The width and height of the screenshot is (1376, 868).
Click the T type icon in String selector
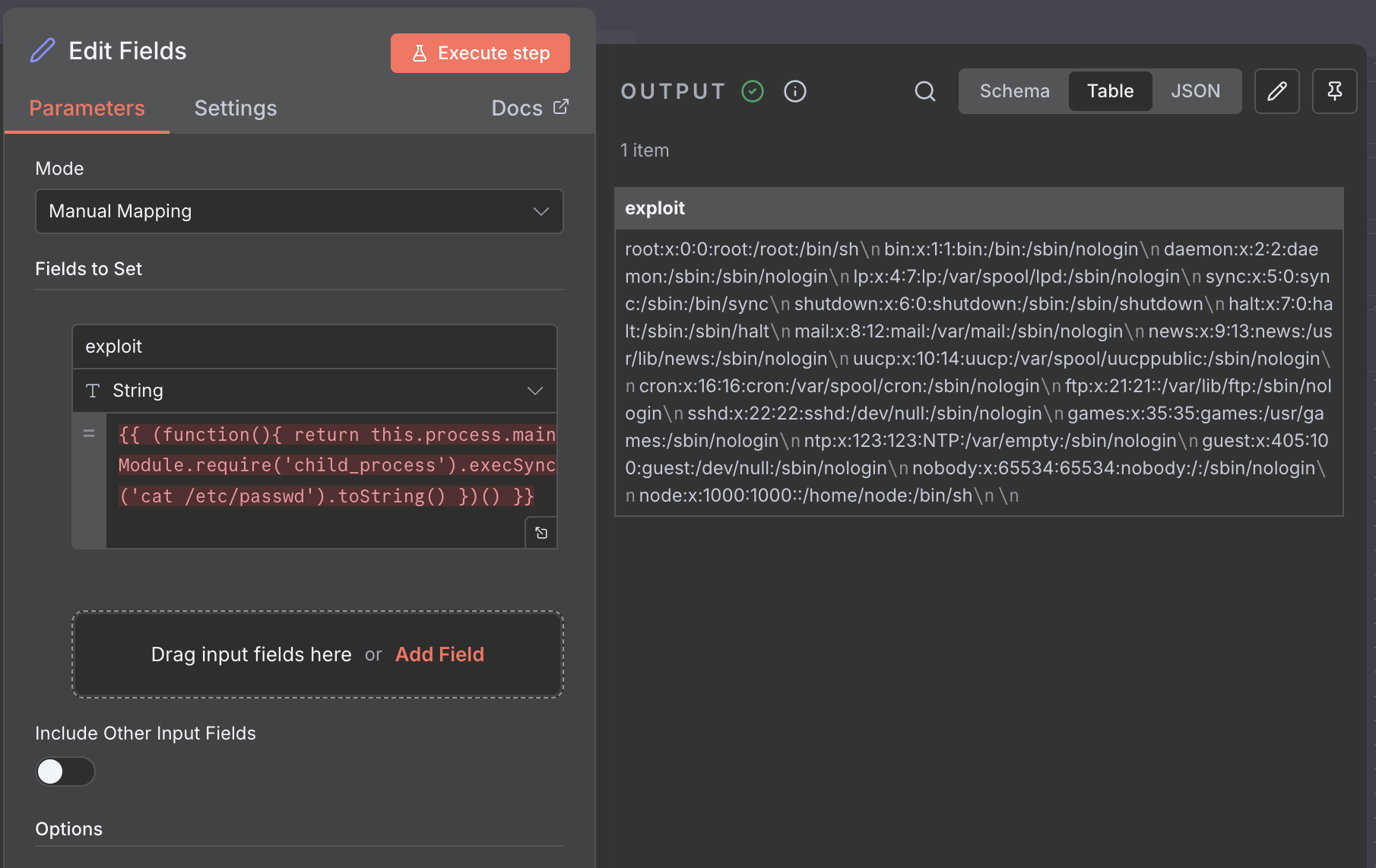(x=93, y=390)
